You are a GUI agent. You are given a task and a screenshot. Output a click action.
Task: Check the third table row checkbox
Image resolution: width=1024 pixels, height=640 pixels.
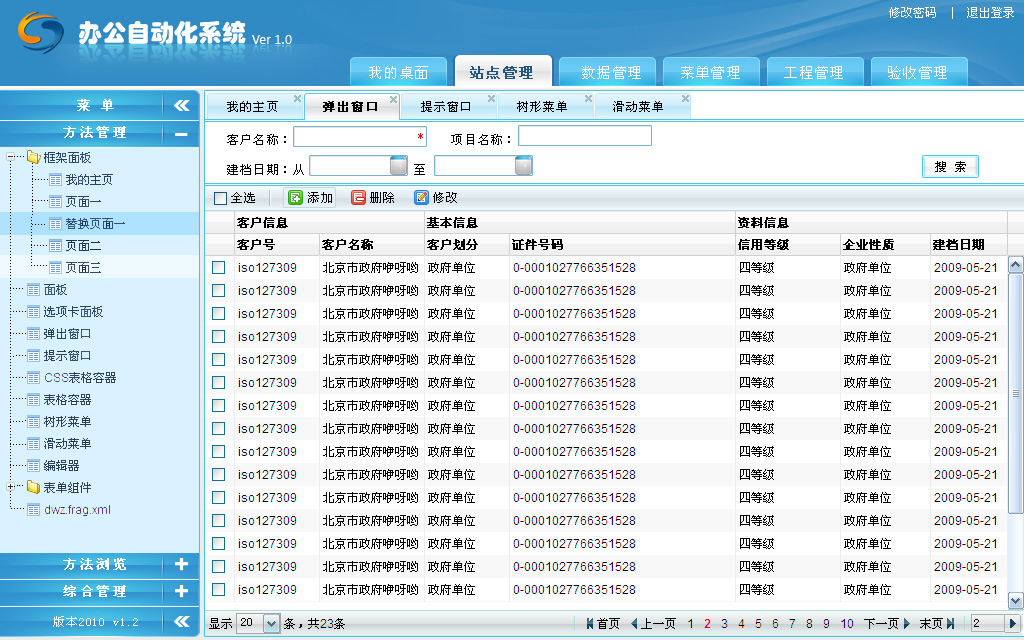pos(219,313)
